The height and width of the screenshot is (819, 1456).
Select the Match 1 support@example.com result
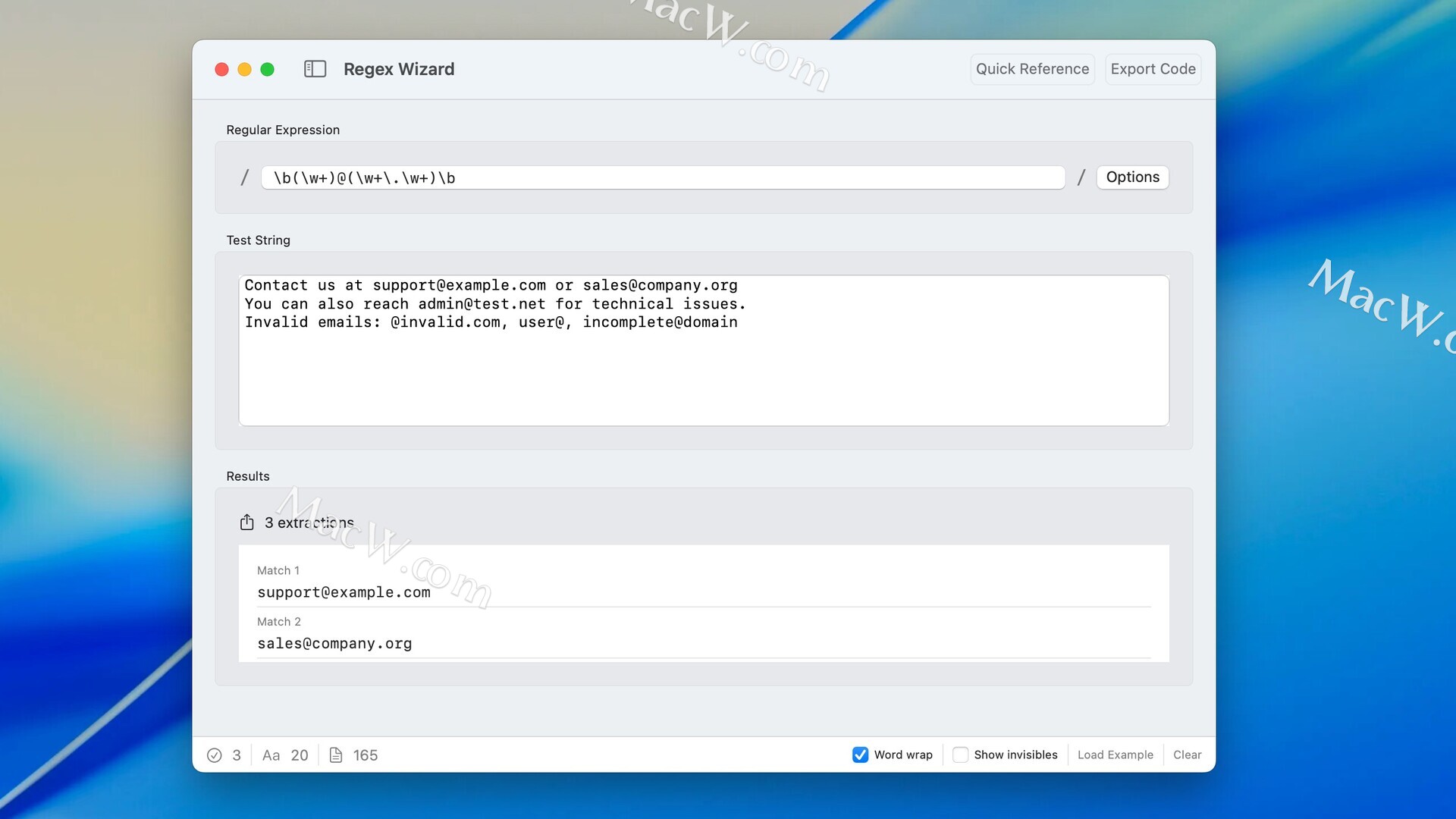point(344,592)
